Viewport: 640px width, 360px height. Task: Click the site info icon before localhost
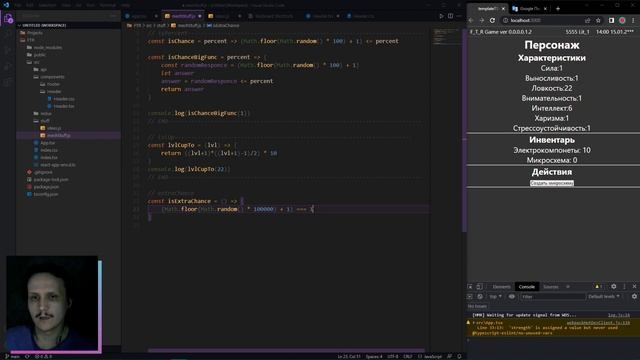tap(505, 20)
